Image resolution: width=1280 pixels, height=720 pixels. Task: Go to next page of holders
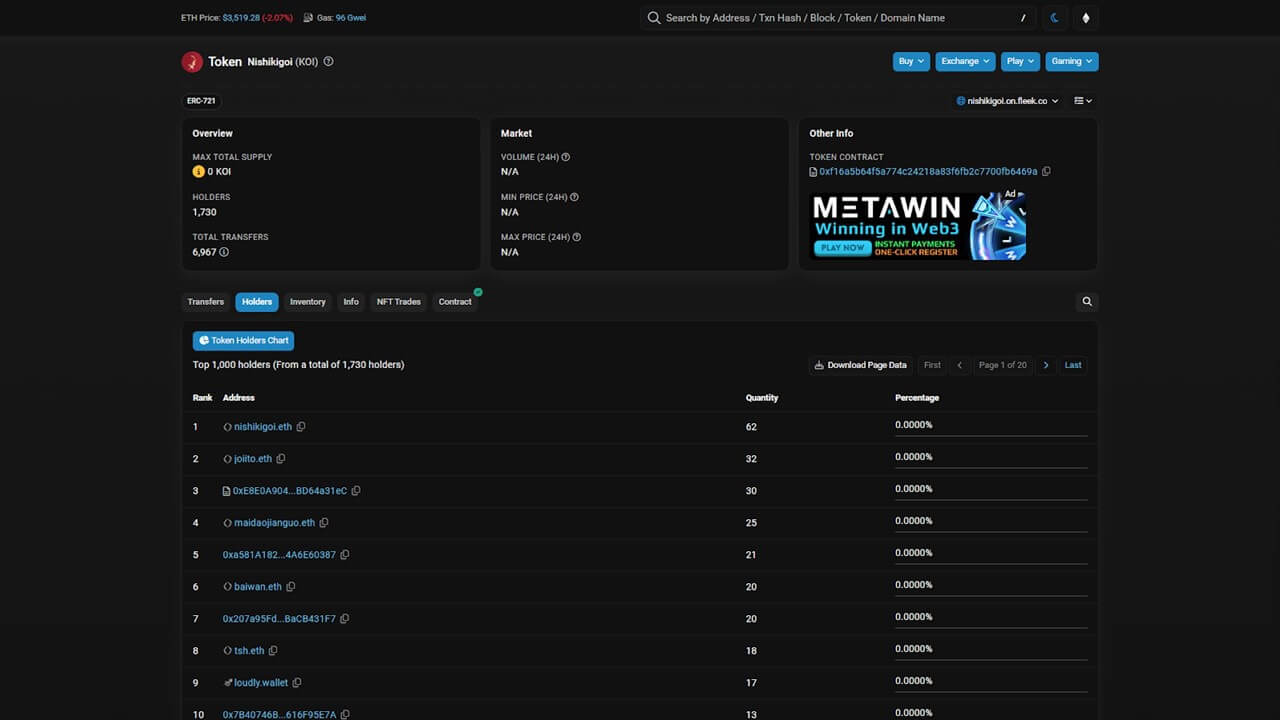1046,365
